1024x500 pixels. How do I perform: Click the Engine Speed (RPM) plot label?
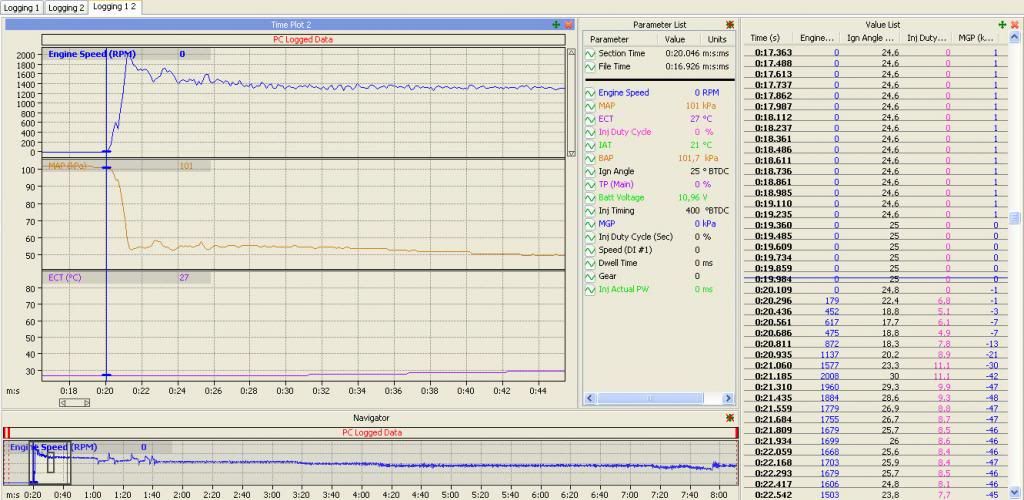[x=91, y=54]
